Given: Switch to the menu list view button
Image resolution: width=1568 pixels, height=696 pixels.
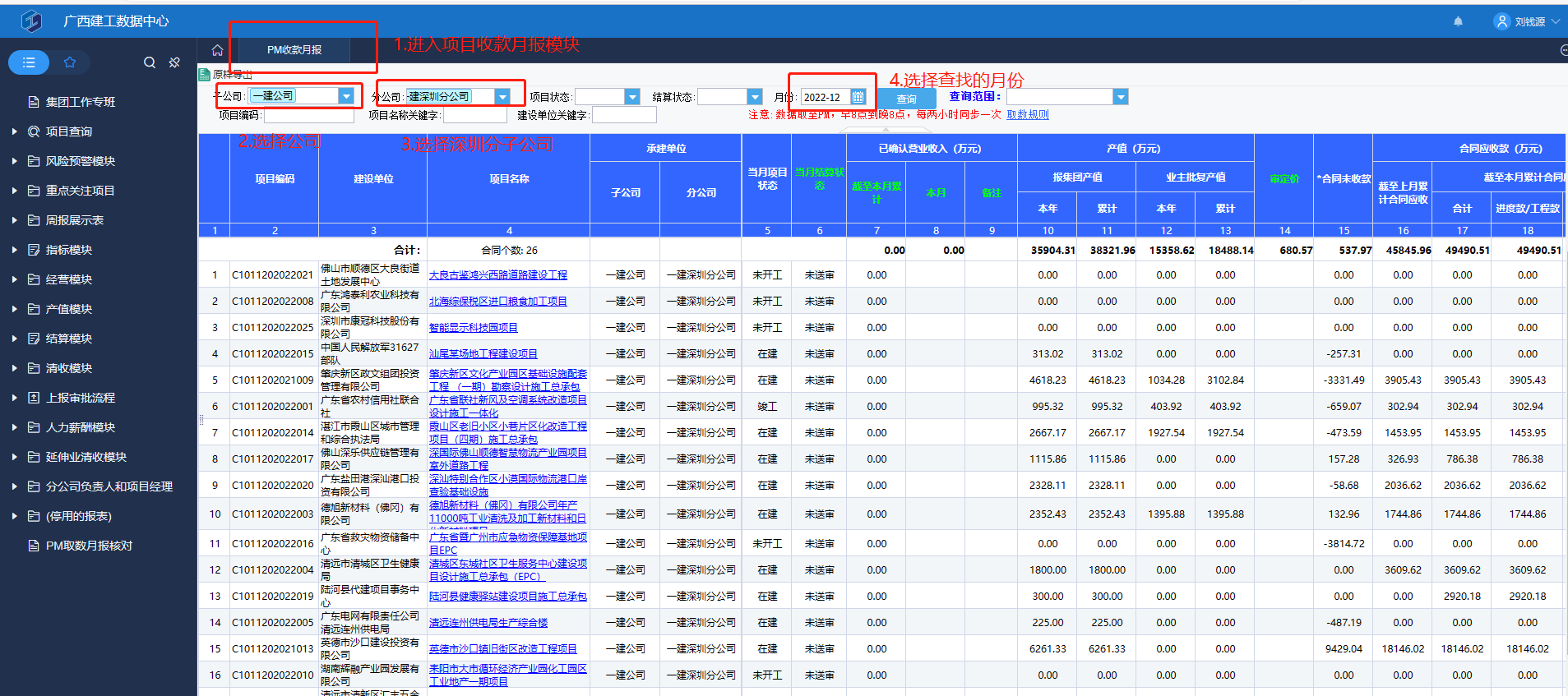Looking at the screenshot, I should coord(29,62).
